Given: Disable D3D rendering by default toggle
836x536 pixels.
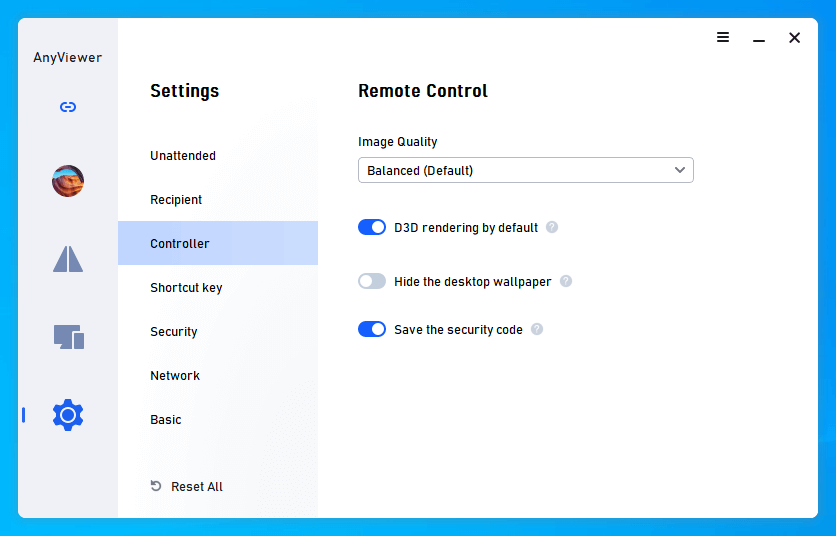Looking at the screenshot, I should pos(372,227).
